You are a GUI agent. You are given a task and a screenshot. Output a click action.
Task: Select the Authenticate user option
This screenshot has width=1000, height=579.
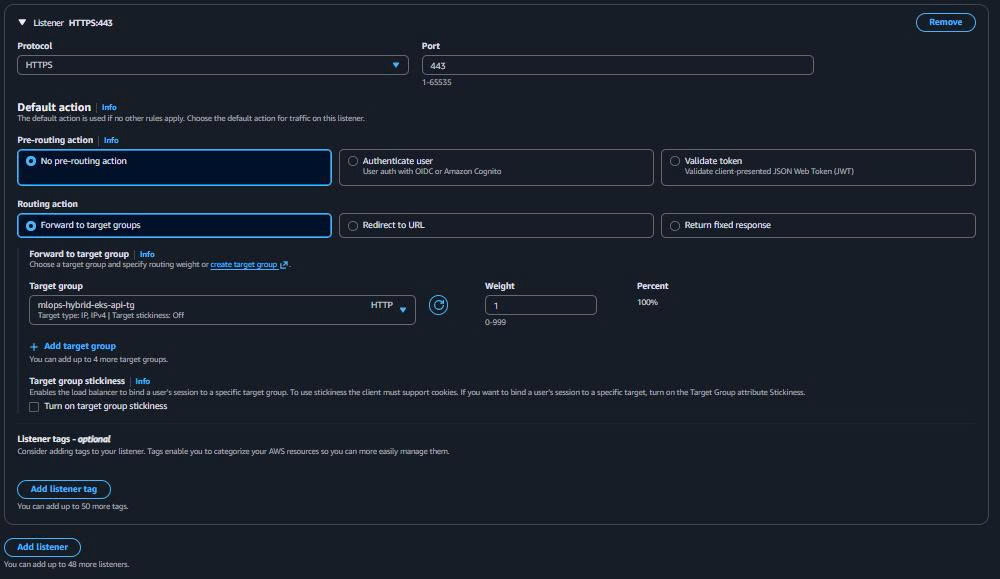pos(352,160)
